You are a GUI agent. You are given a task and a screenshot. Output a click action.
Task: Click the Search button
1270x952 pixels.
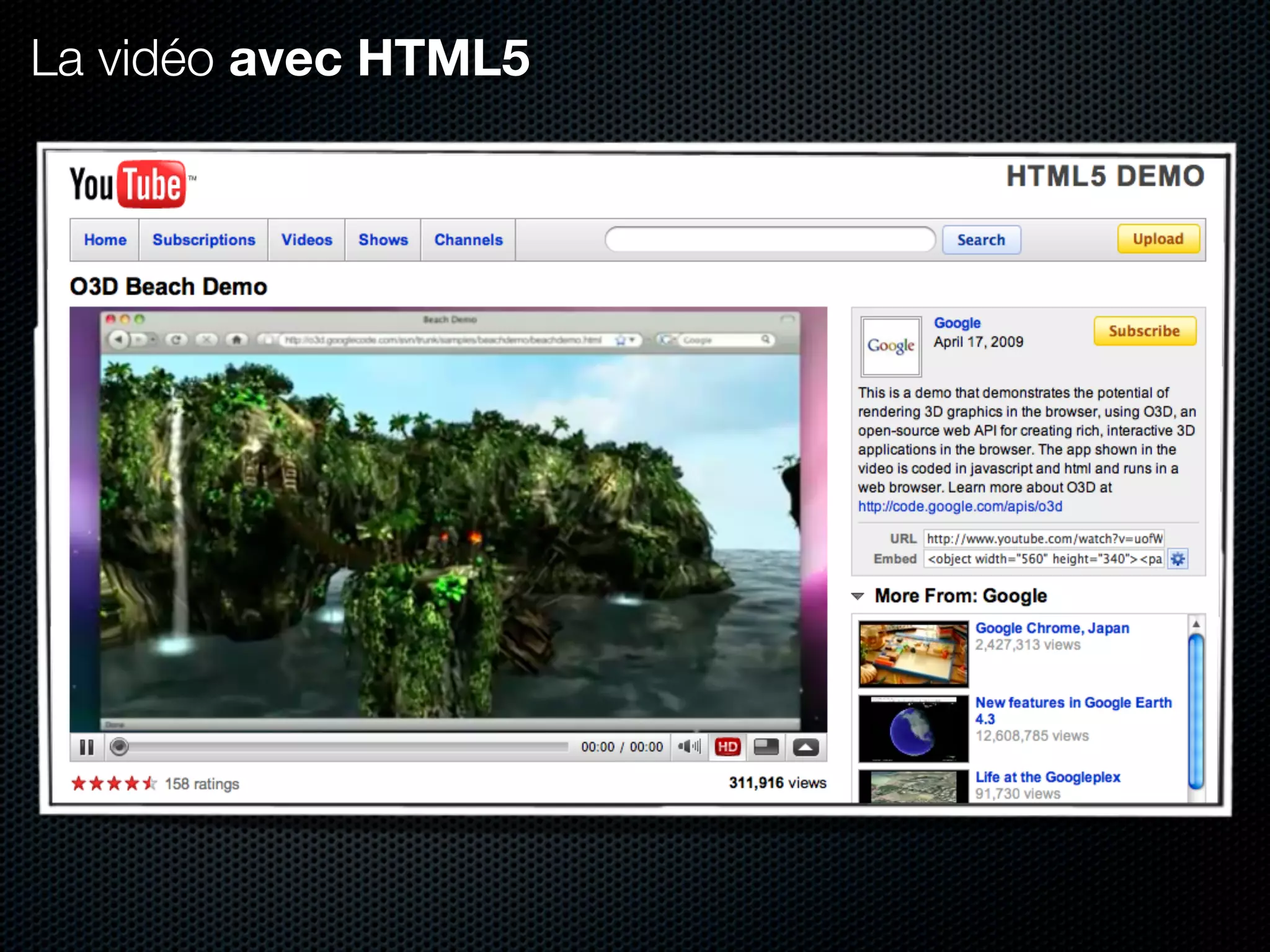click(x=981, y=240)
